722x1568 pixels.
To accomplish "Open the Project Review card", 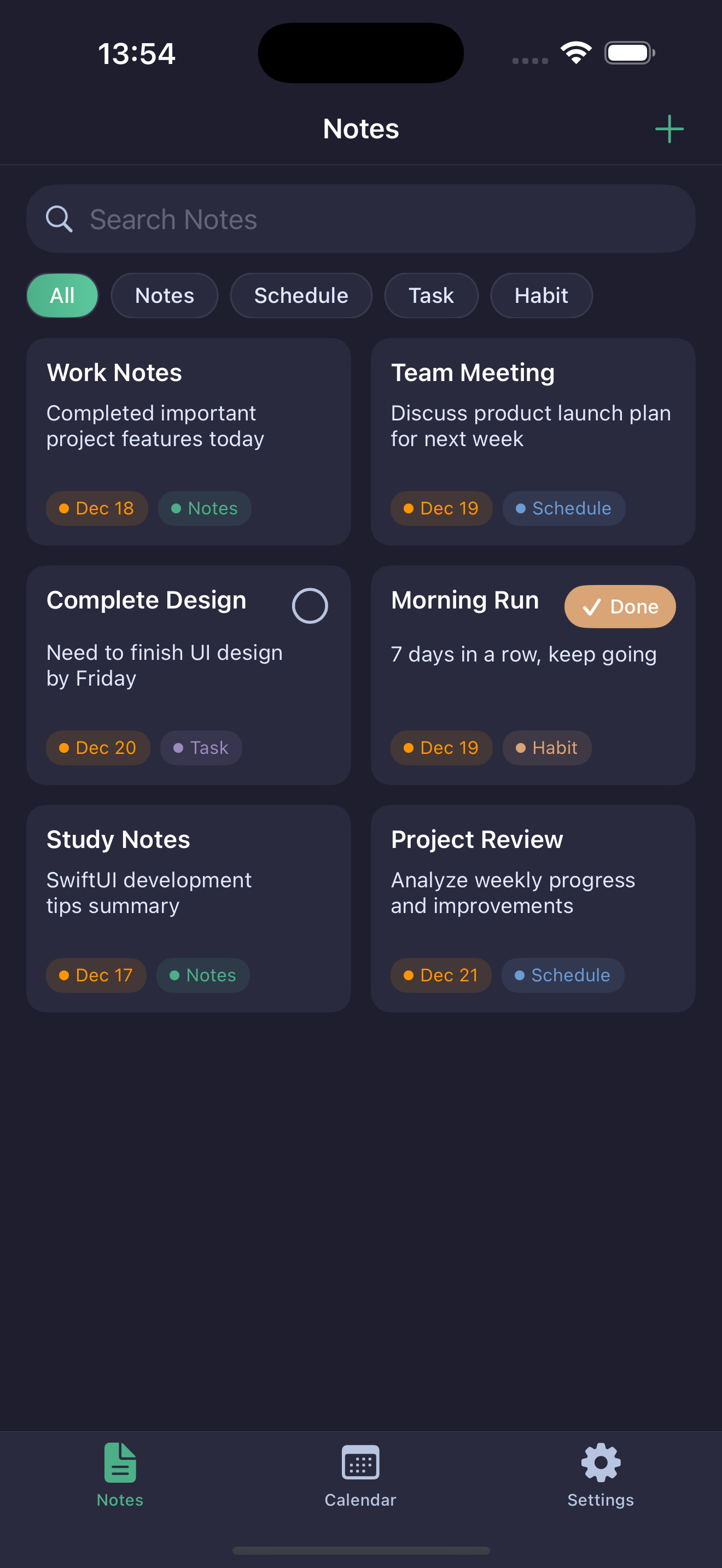I will click(533, 909).
